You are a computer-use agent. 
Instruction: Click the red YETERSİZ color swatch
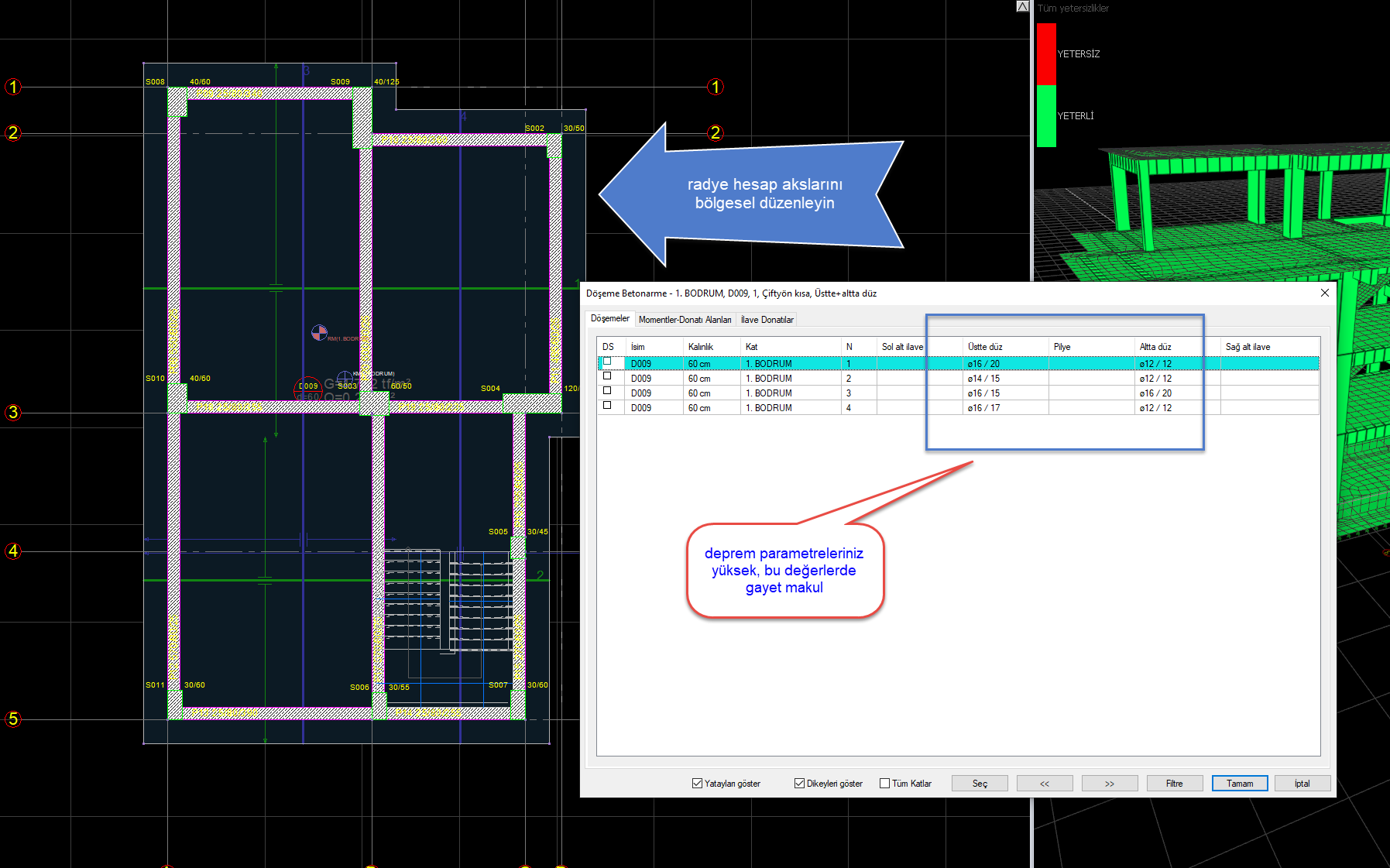pos(1046,53)
